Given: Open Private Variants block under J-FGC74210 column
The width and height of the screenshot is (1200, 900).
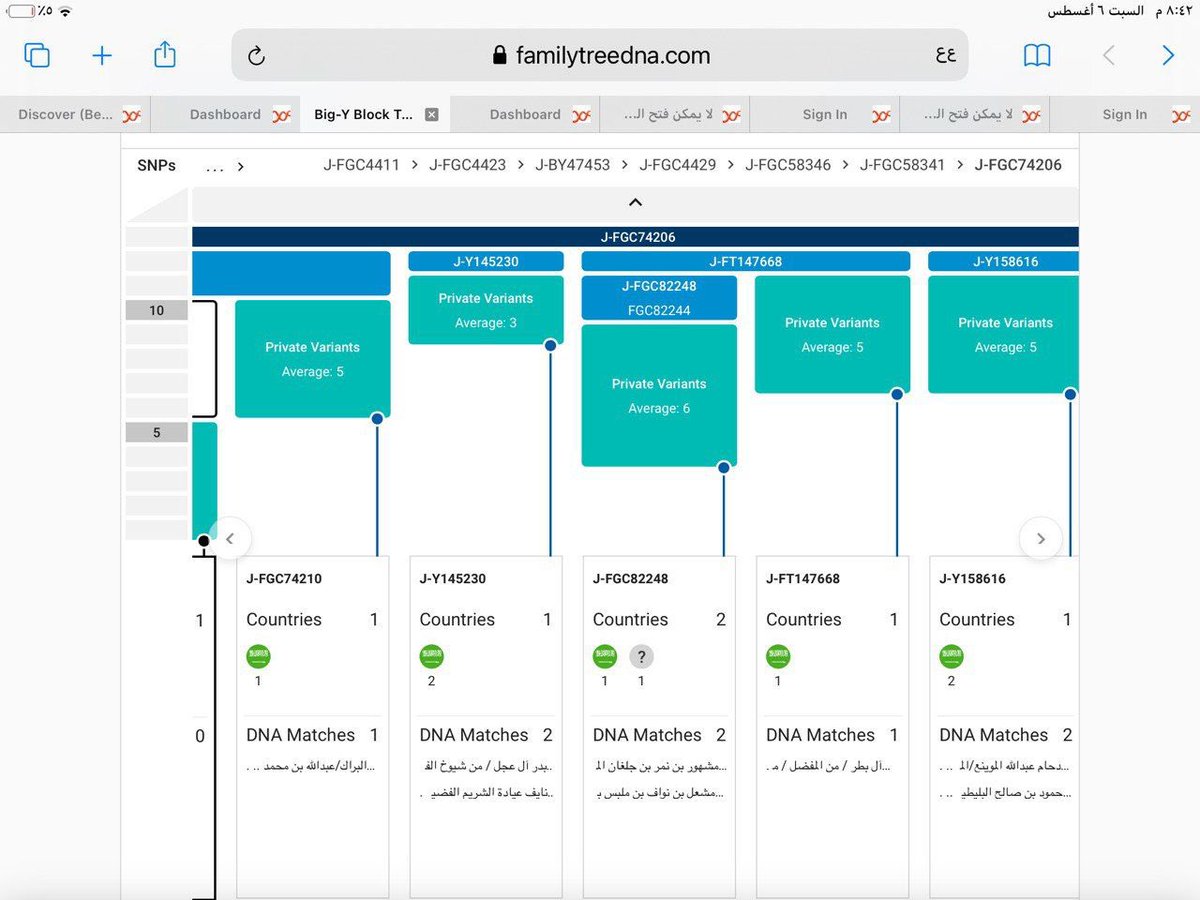Looking at the screenshot, I should click(x=312, y=359).
